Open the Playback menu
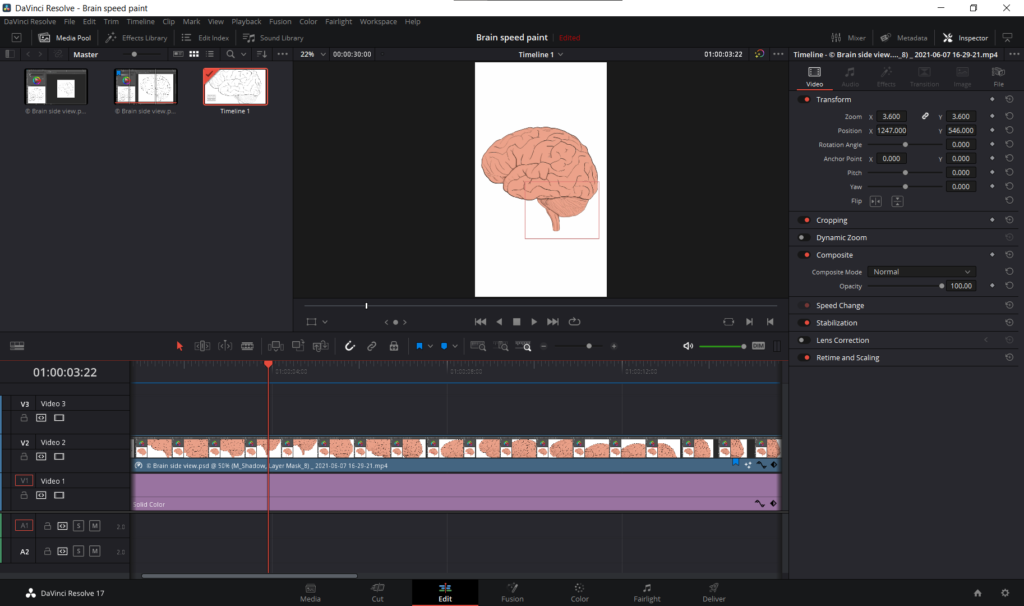 (x=246, y=20)
